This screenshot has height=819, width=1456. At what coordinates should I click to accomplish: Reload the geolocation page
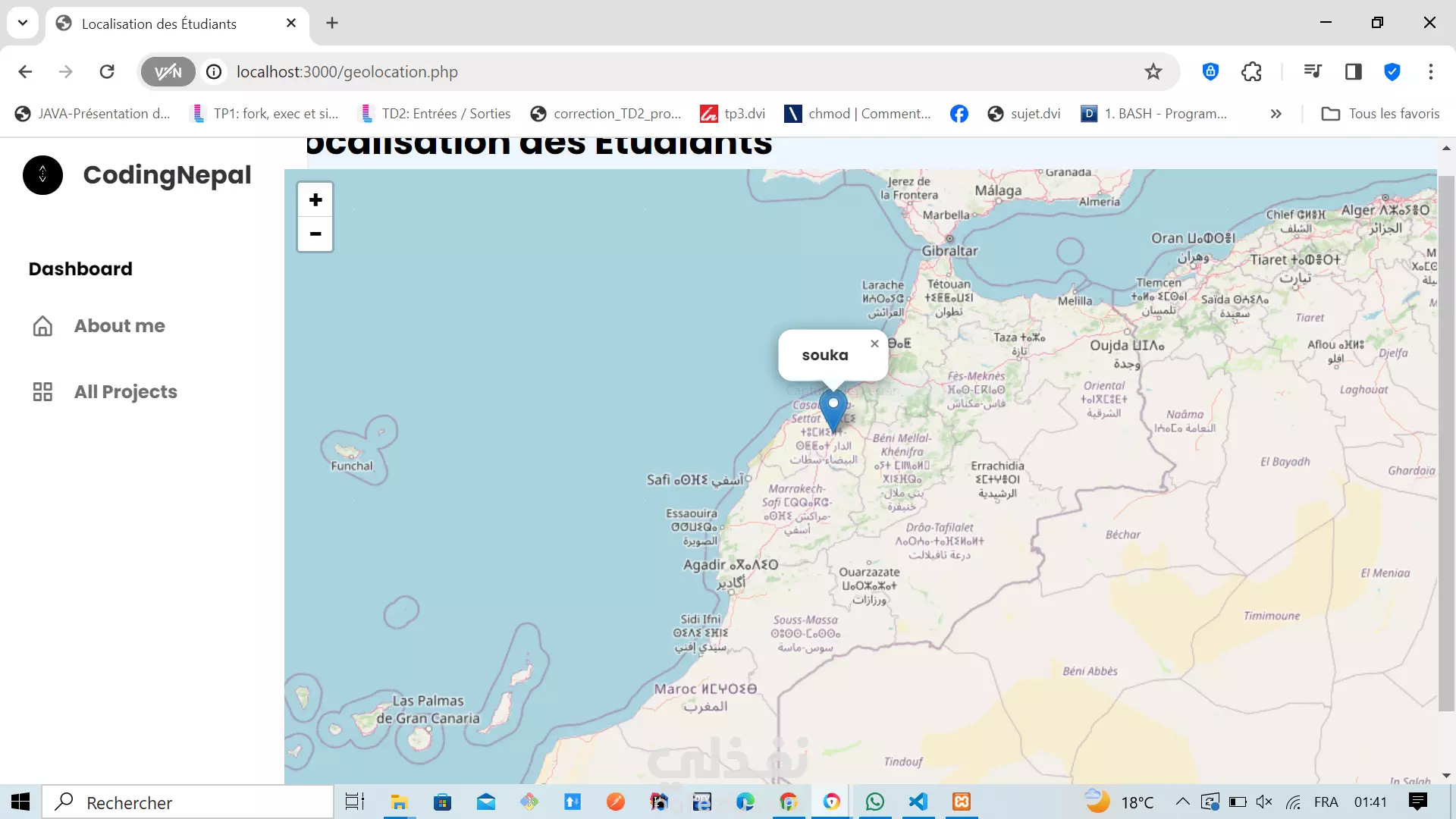[107, 72]
